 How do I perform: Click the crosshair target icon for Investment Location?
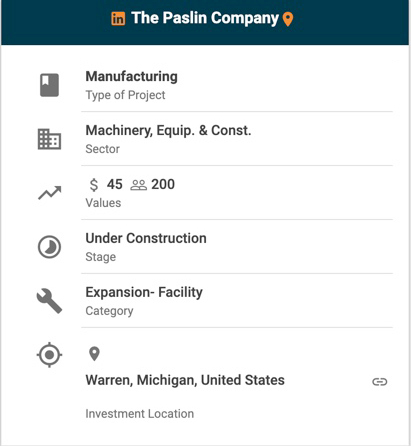49,355
